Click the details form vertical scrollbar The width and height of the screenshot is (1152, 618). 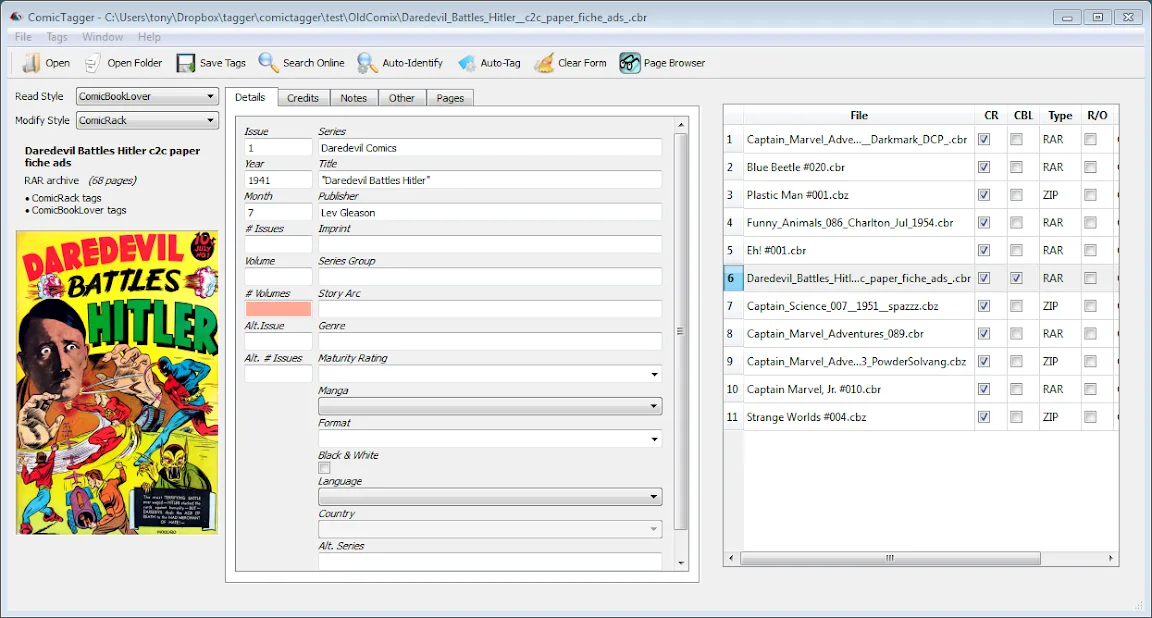coord(680,331)
